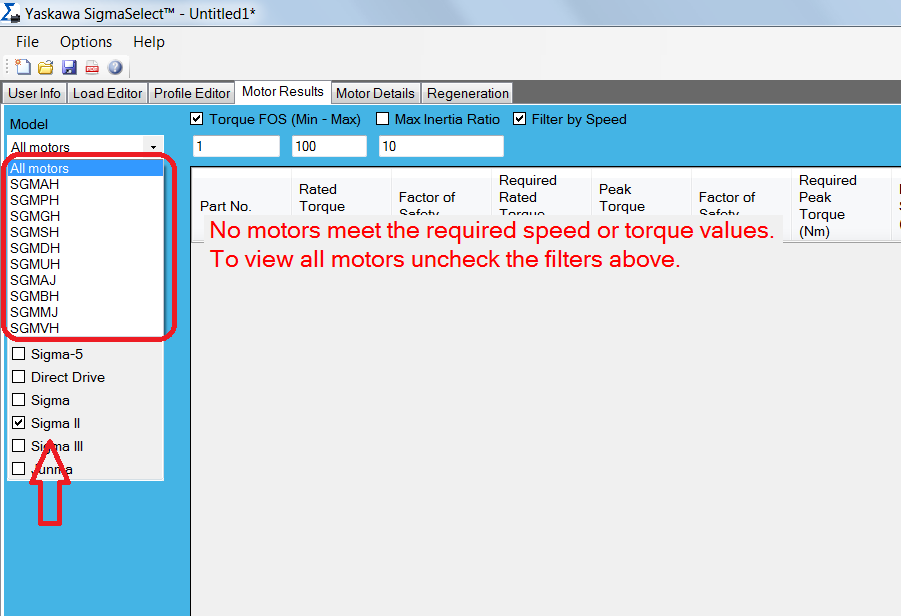Uncheck the Sigma II checkbox
901x616 pixels.
(x=18, y=423)
